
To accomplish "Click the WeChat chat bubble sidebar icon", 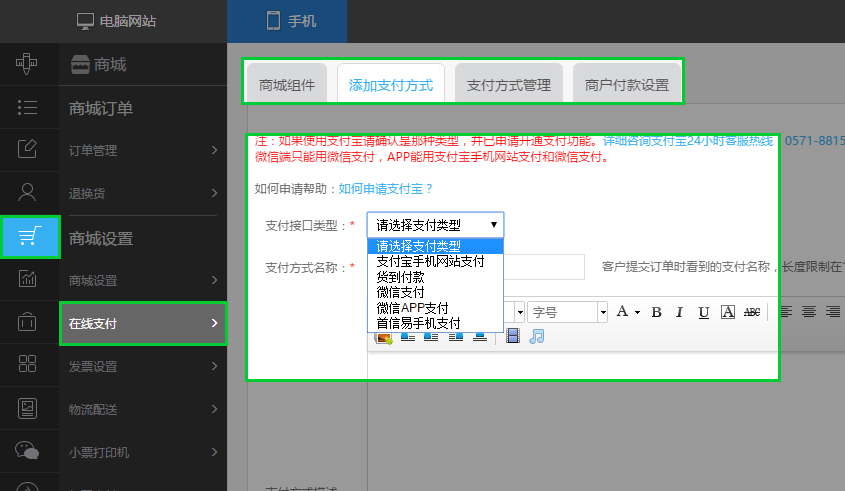I will (x=29, y=451).
